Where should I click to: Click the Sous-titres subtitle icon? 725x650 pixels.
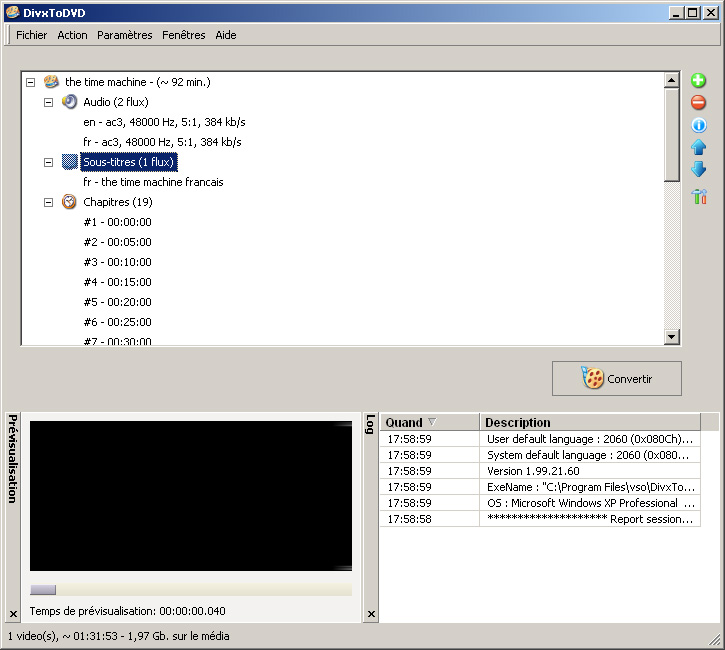click(69, 162)
